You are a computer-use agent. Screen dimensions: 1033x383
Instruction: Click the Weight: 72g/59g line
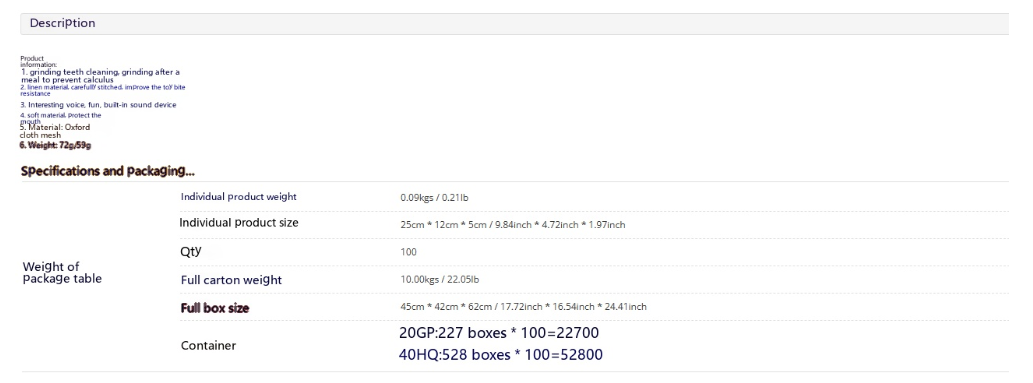point(55,145)
